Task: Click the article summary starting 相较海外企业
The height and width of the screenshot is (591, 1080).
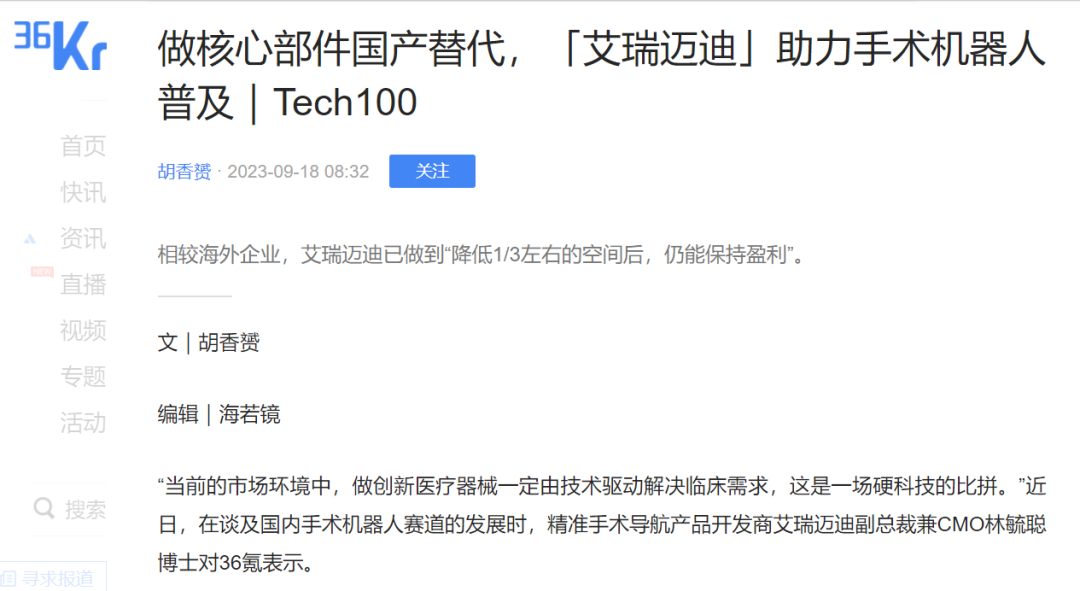Action: point(481,255)
